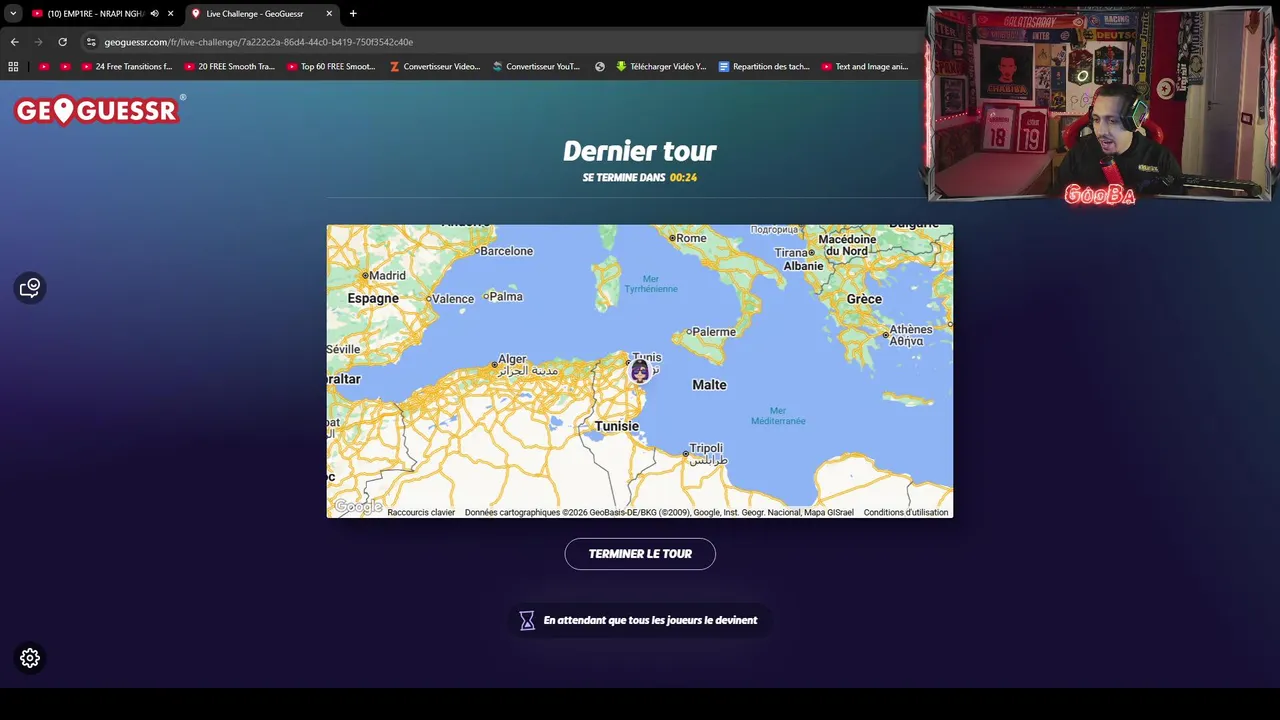
Task: Open the '24 Free Transitions' bookmark
Action: point(127,67)
